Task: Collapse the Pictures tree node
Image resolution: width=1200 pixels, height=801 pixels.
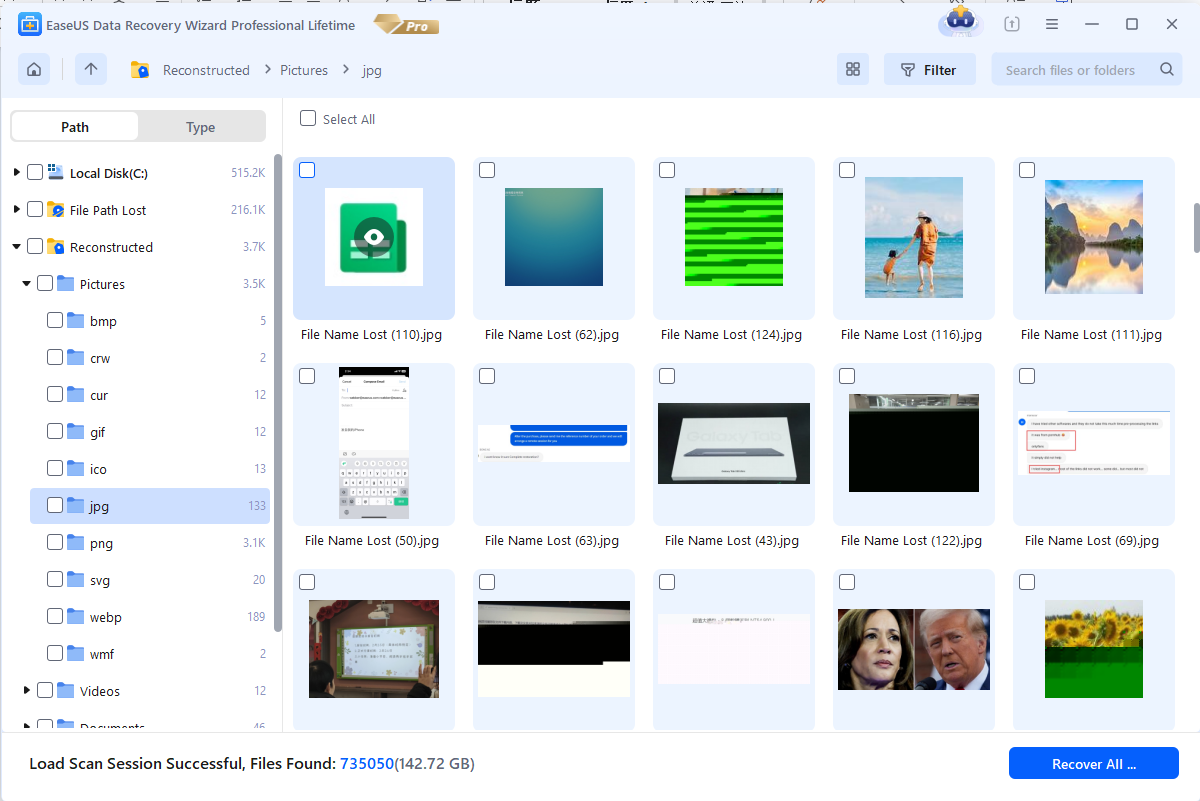Action: point(27,284)
